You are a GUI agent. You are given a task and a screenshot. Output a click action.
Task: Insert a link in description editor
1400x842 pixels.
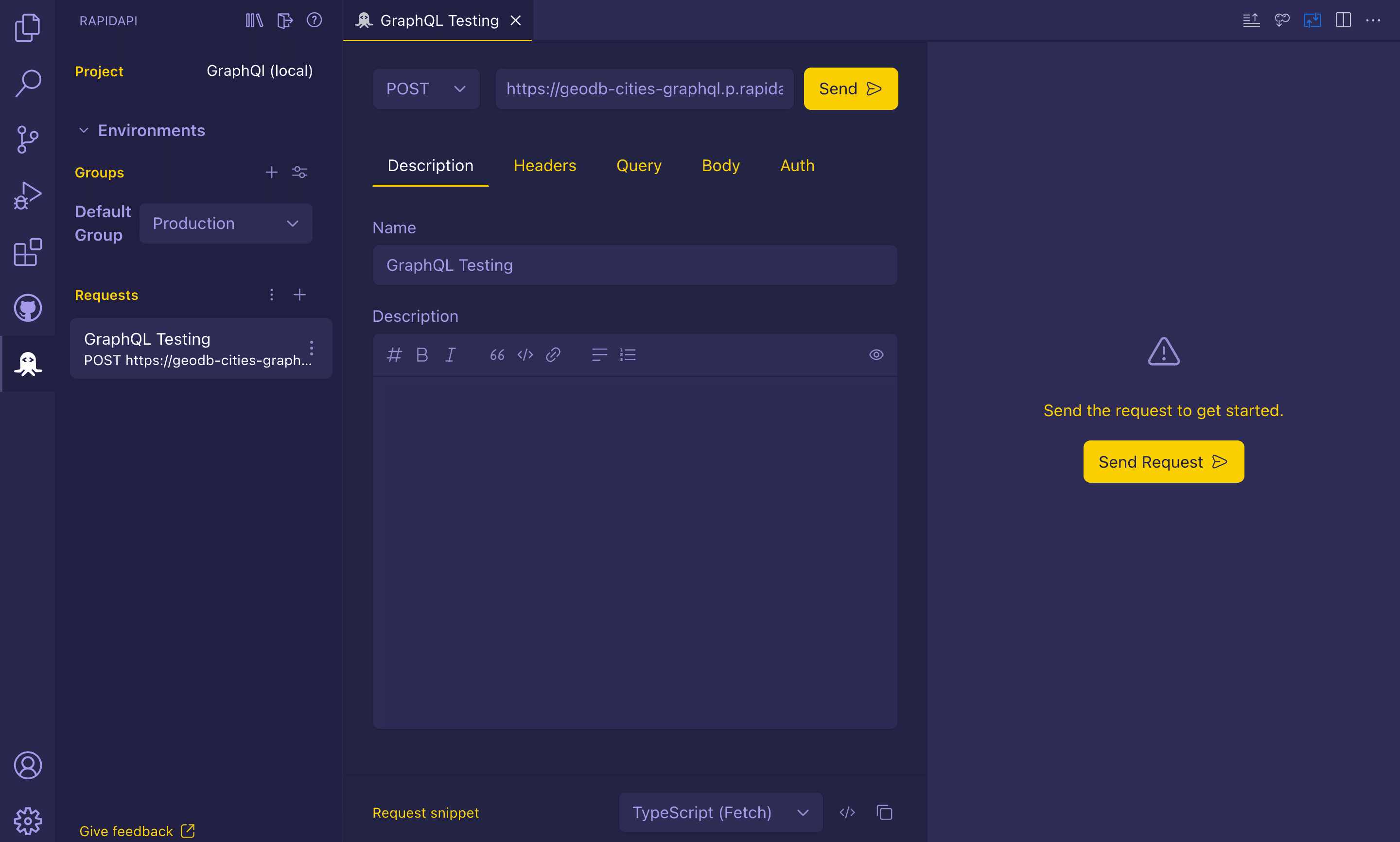553,354
